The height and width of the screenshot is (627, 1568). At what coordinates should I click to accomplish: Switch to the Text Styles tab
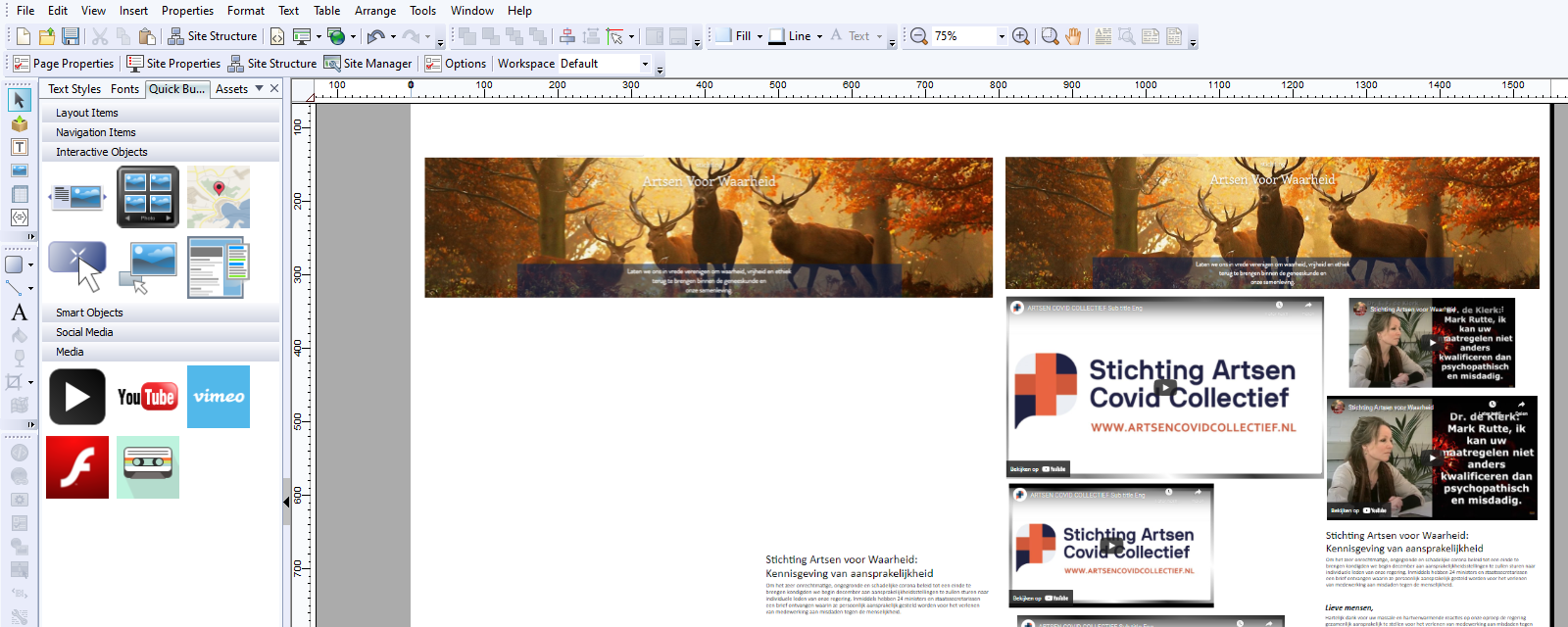[74, 89]
